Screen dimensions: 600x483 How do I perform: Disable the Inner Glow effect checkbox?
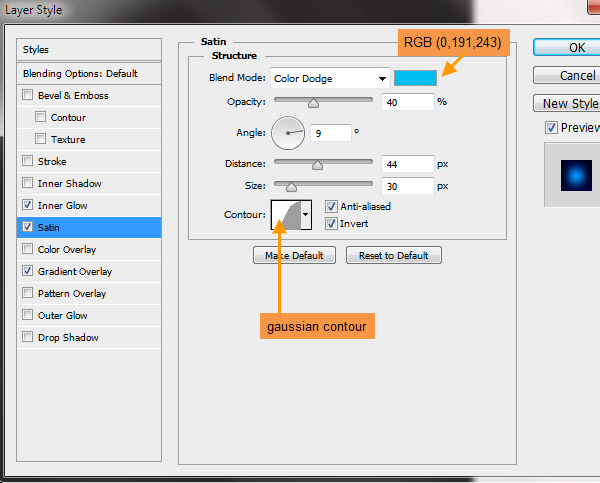click(x=27, y=205)
